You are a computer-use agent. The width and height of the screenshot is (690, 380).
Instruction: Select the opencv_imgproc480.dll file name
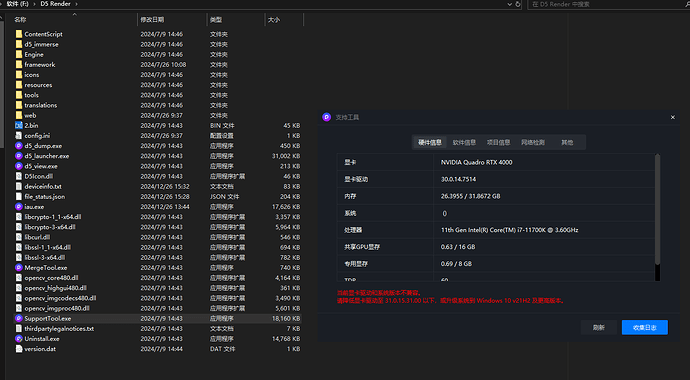(57, 308)
